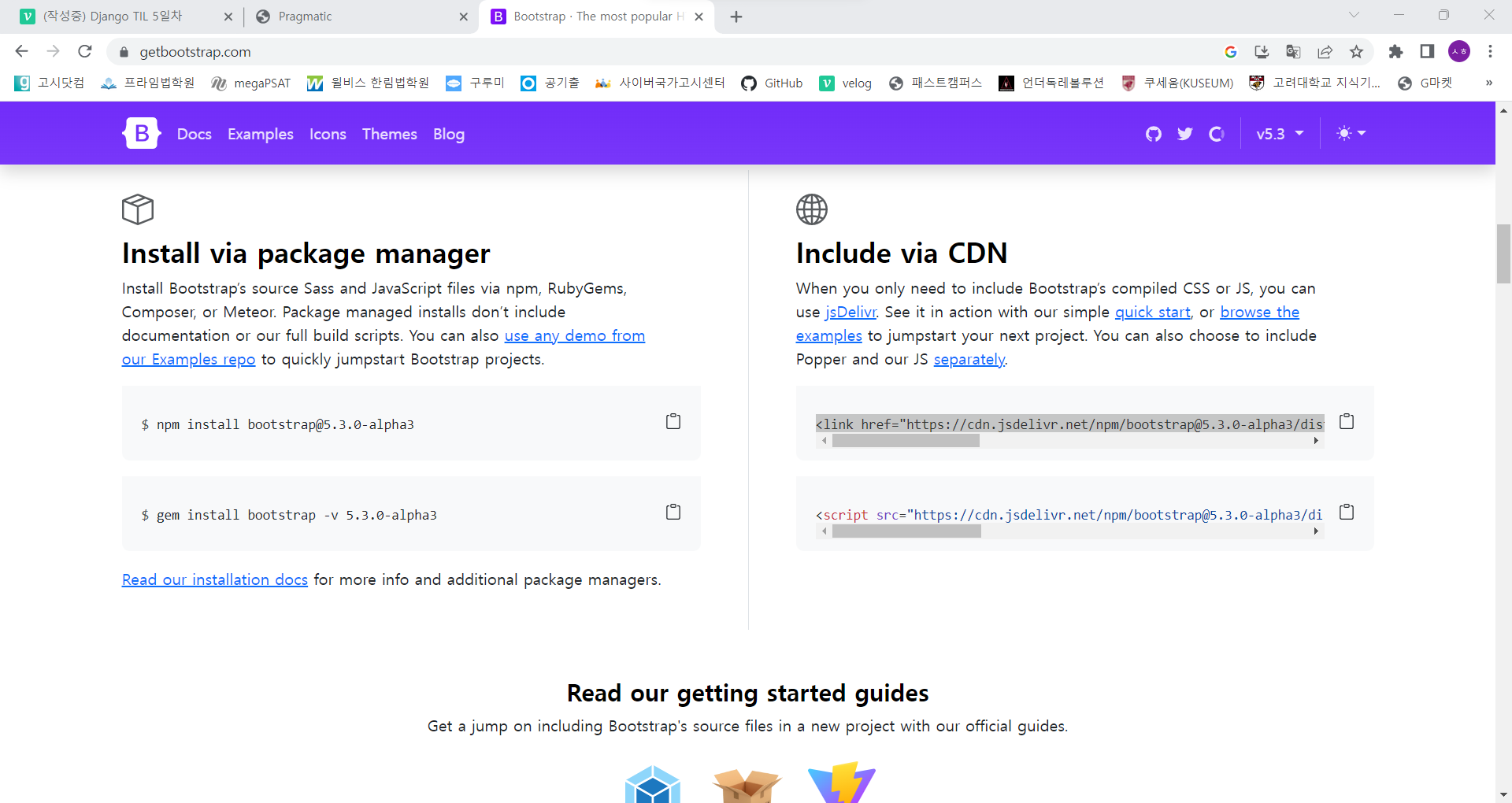Open 구루미 bookmark
Image resolution: width=1512 pixels, height=803 pixels.
coord(475,83)
